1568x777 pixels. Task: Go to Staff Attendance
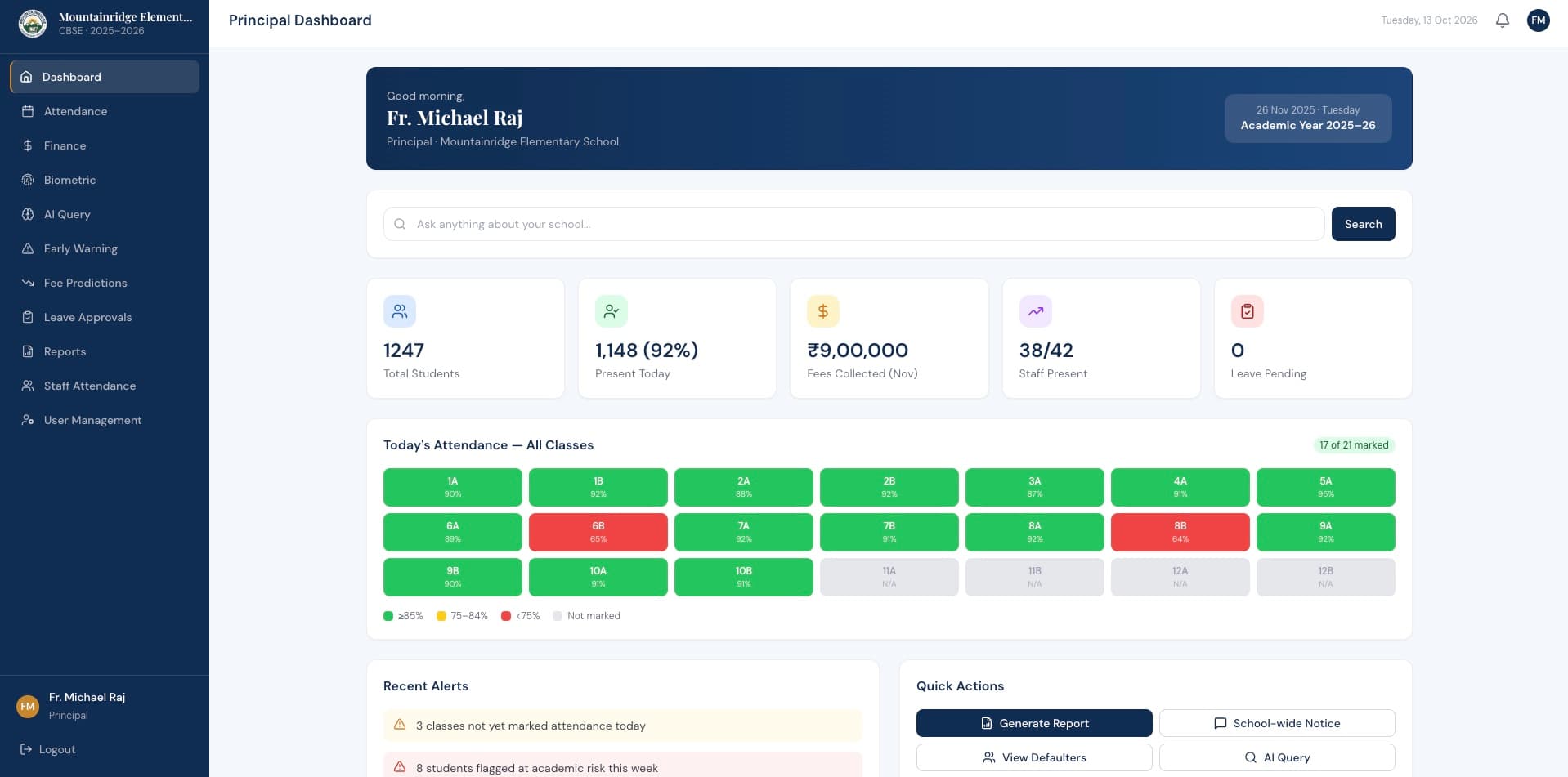[x=105, y=386]
